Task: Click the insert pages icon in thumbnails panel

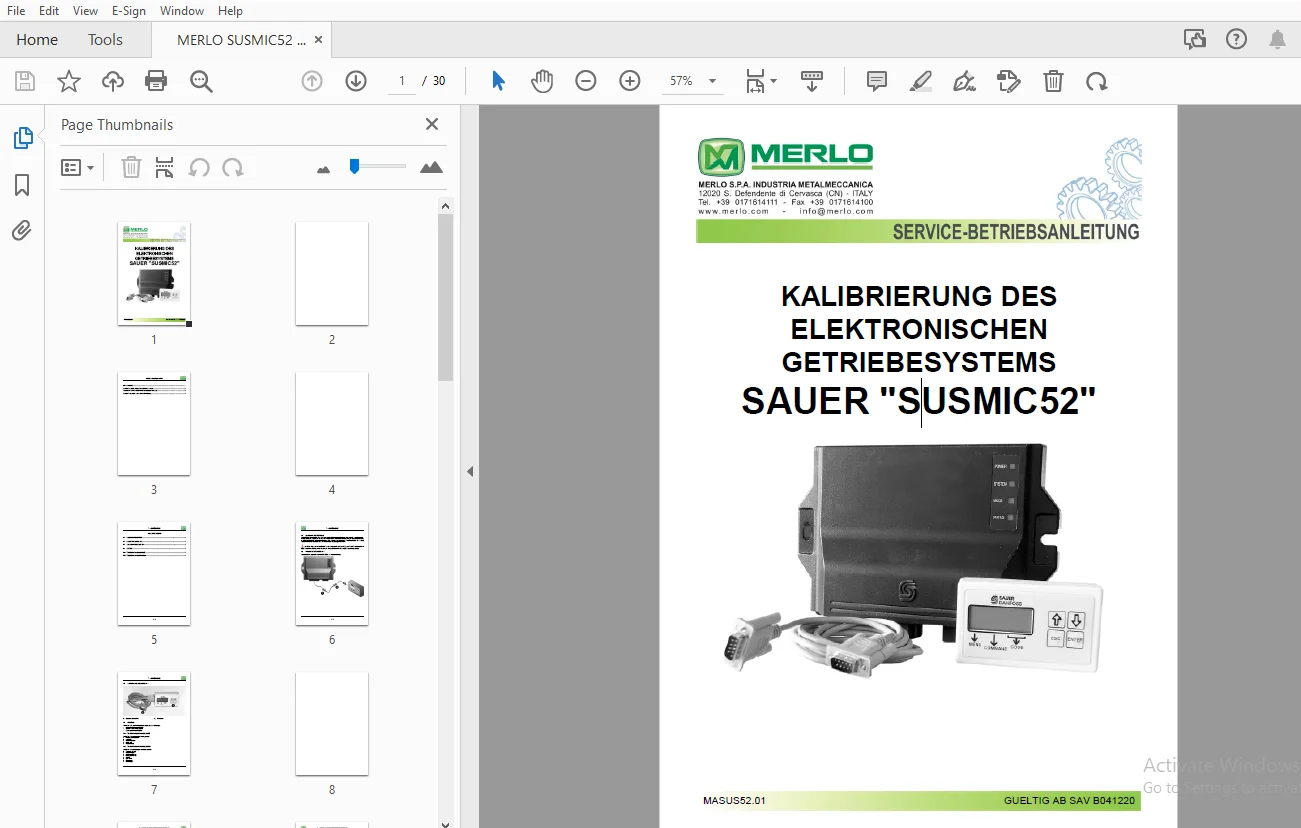Action: (x=165, y=167)
